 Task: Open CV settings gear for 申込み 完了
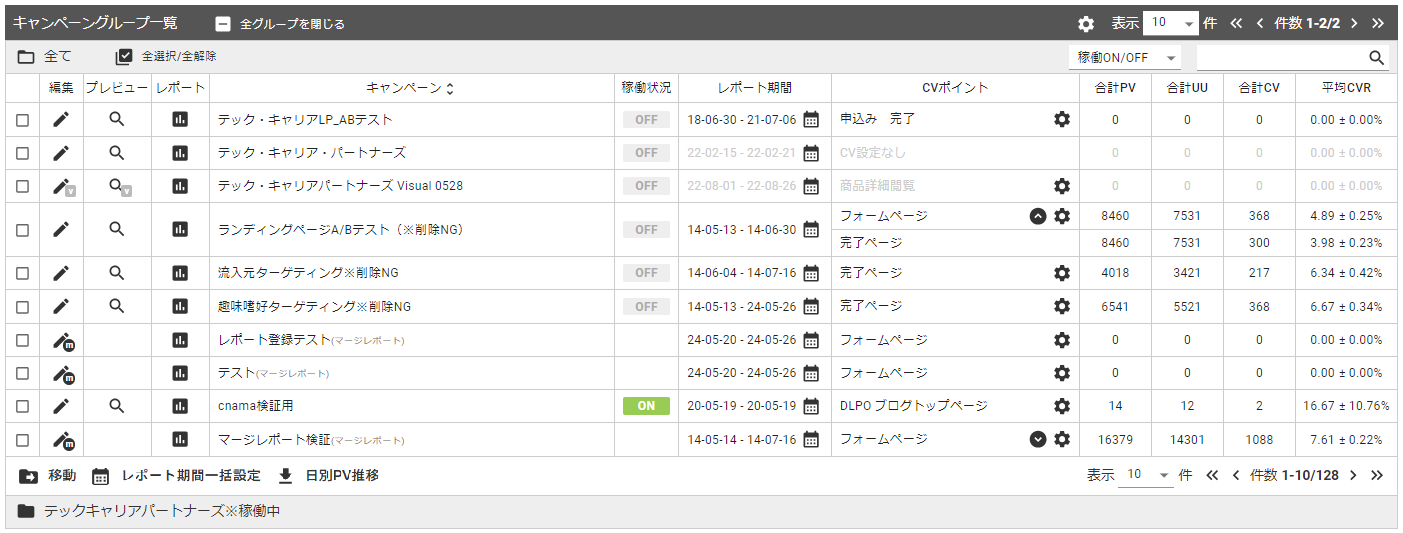tap(1062, 119)
